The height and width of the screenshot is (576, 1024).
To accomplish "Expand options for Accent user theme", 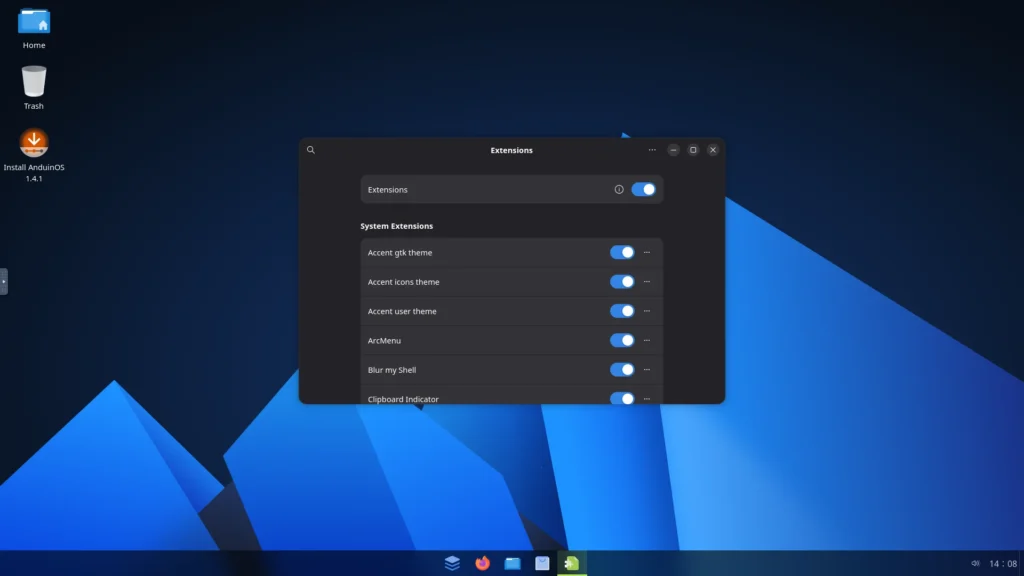I will point(647,311).
